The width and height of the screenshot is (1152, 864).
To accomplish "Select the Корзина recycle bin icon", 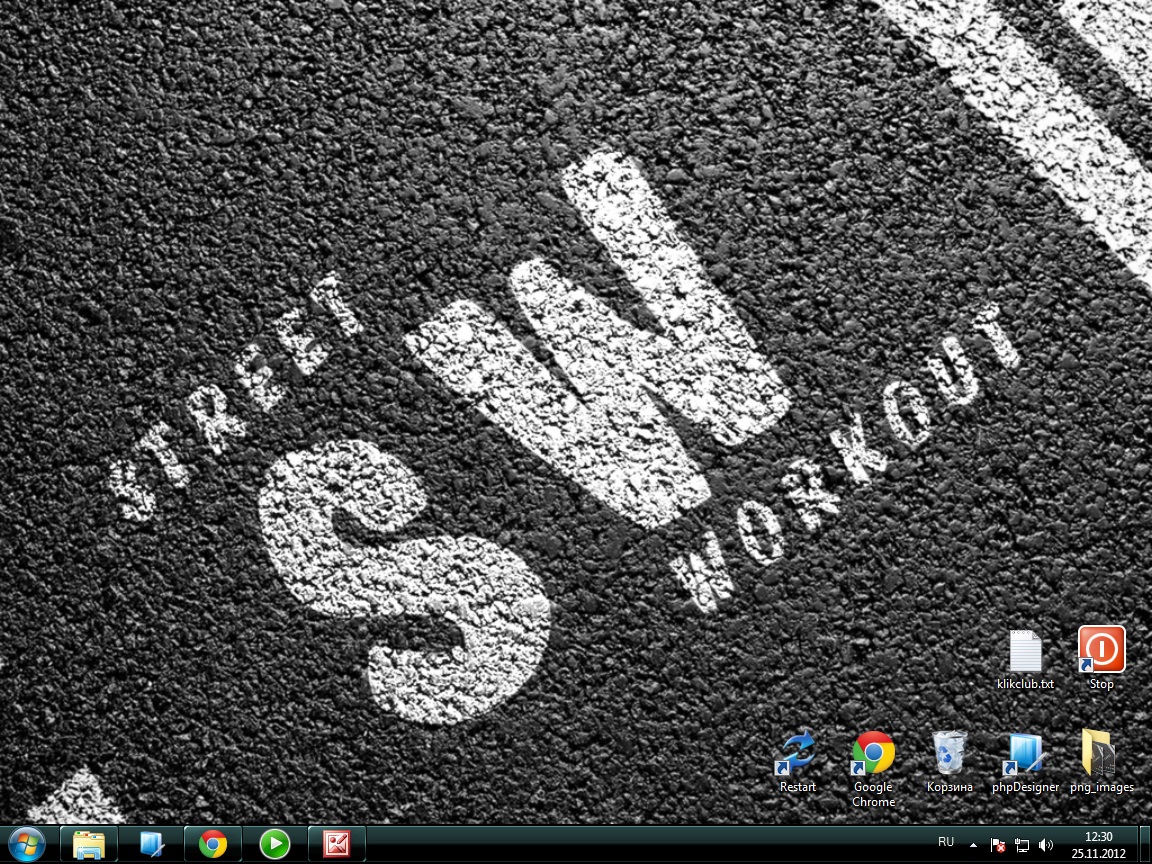I will coord(949,755).
